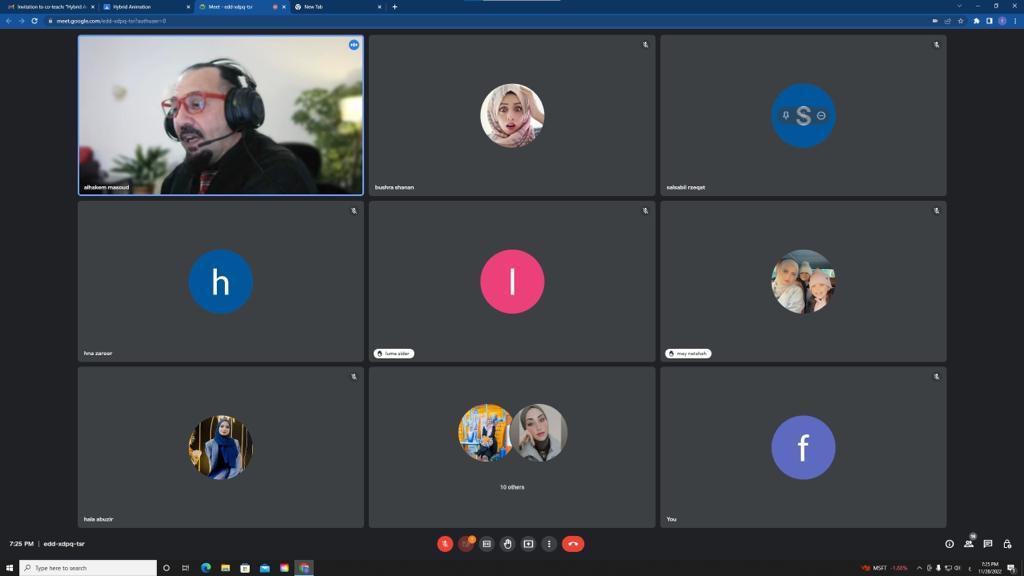The height and width of the screenshot is (576, 1024).
Task: Toggle the microphone mute button
Action: (445, 544)
